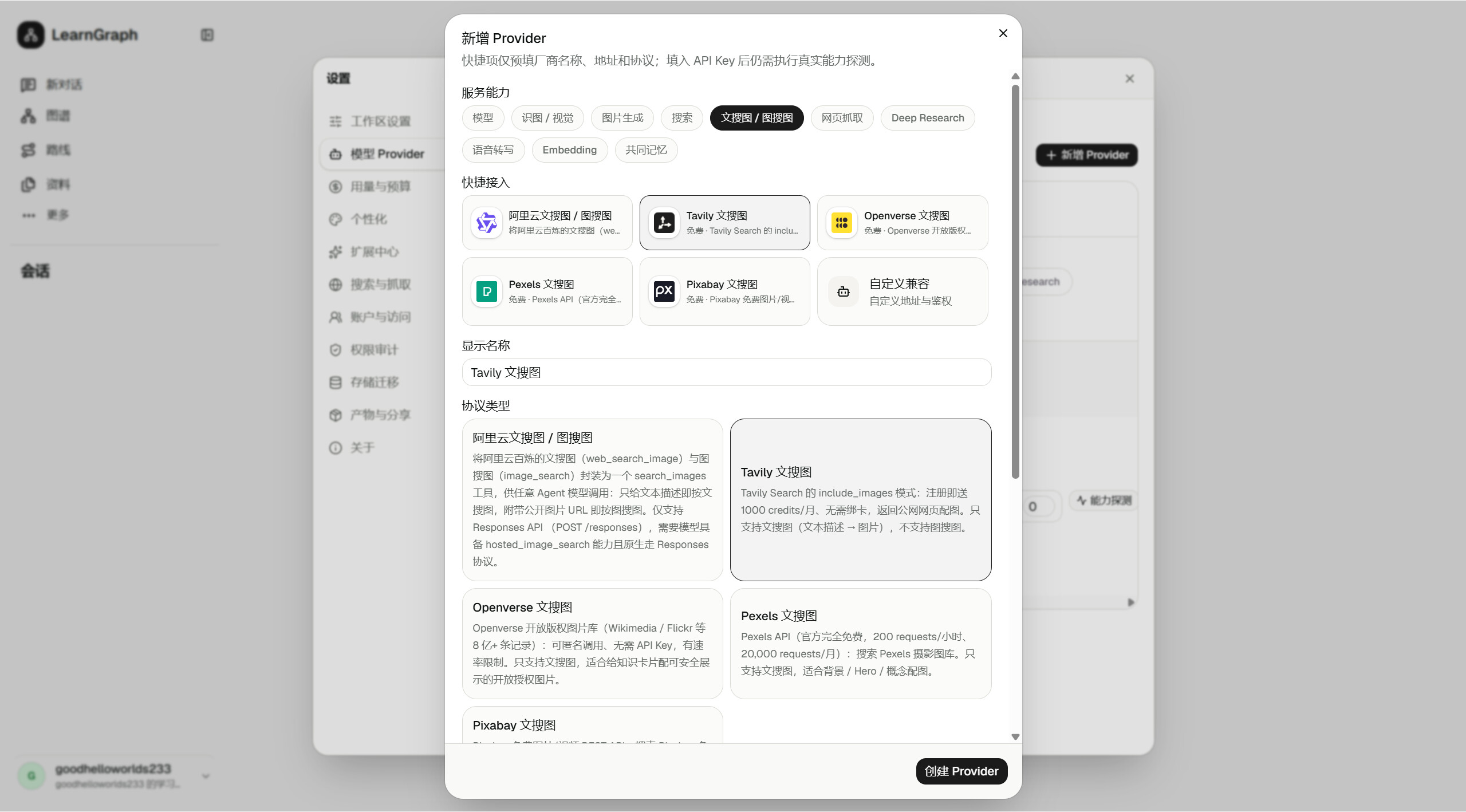
Task: Toggle the Embedding capability chip
Action: coord(570,150)
